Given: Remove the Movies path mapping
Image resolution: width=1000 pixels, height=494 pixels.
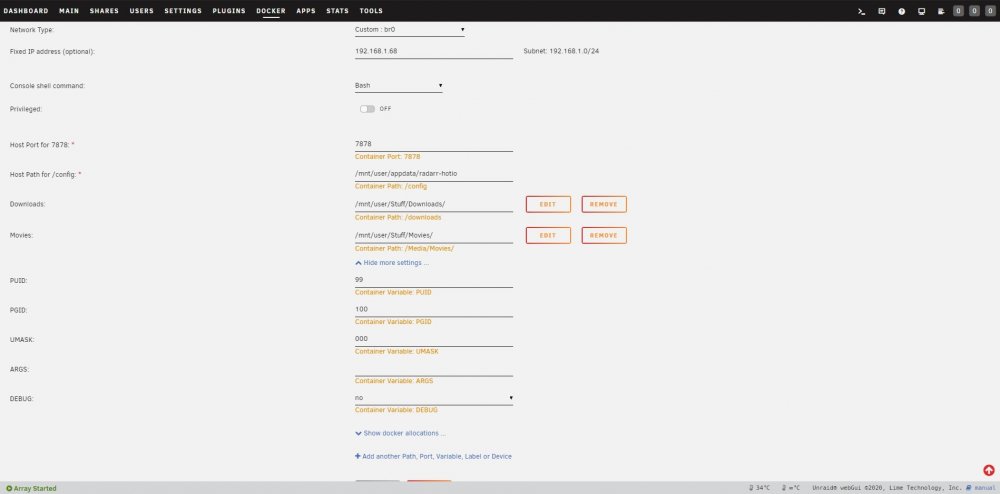Looking at the screenshot, I should pyautogui.click(x=604, y=235).
